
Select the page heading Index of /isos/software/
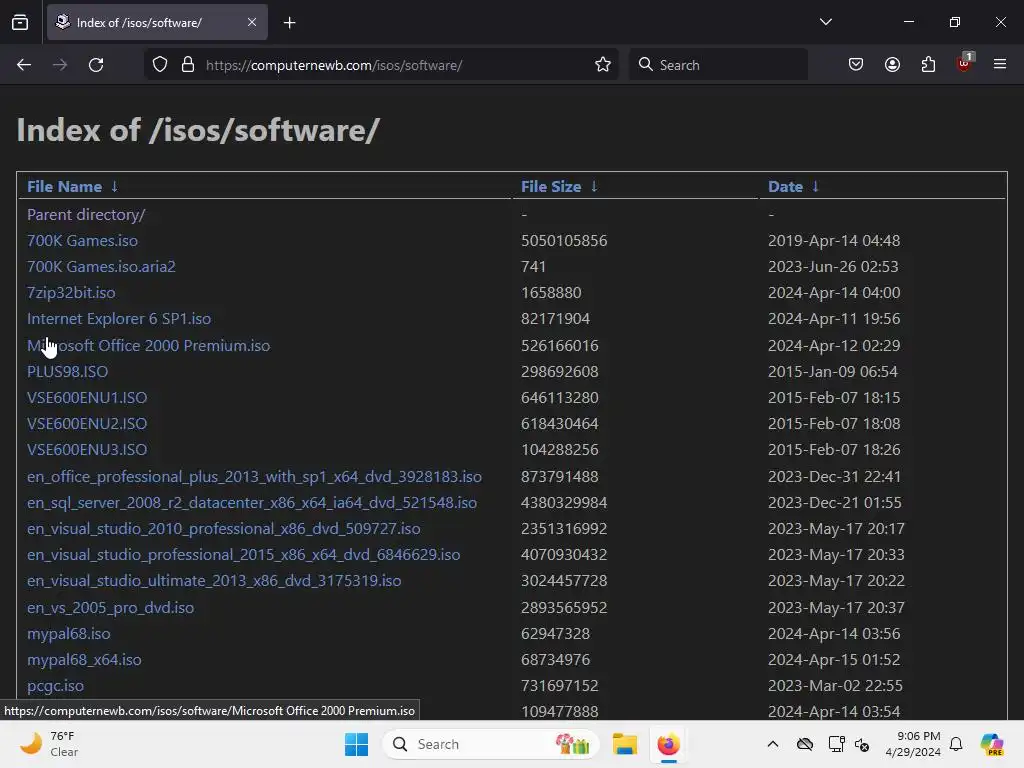[x=198, y=130]
